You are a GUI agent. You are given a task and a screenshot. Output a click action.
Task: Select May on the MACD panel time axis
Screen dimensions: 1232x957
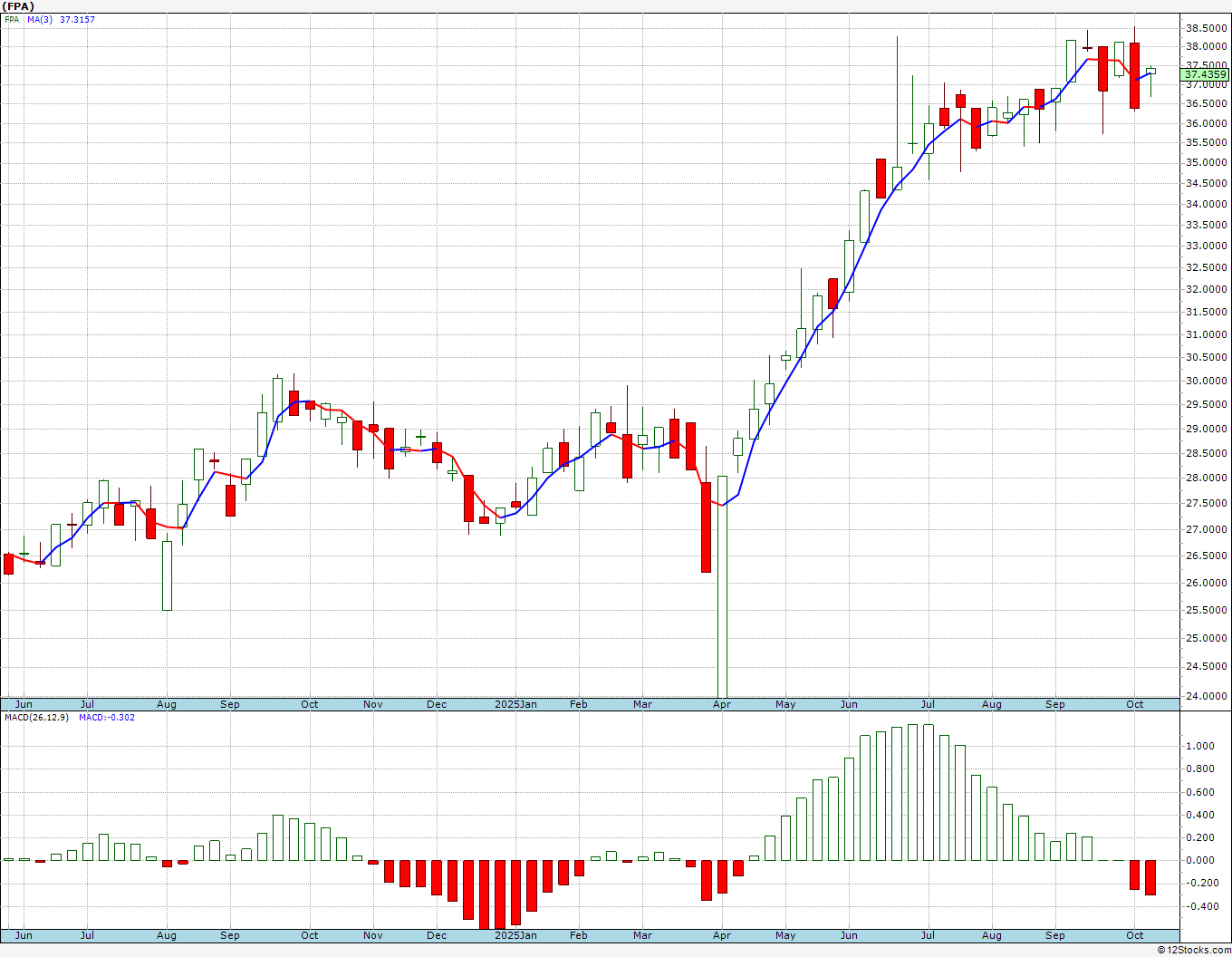click(784, 935)
